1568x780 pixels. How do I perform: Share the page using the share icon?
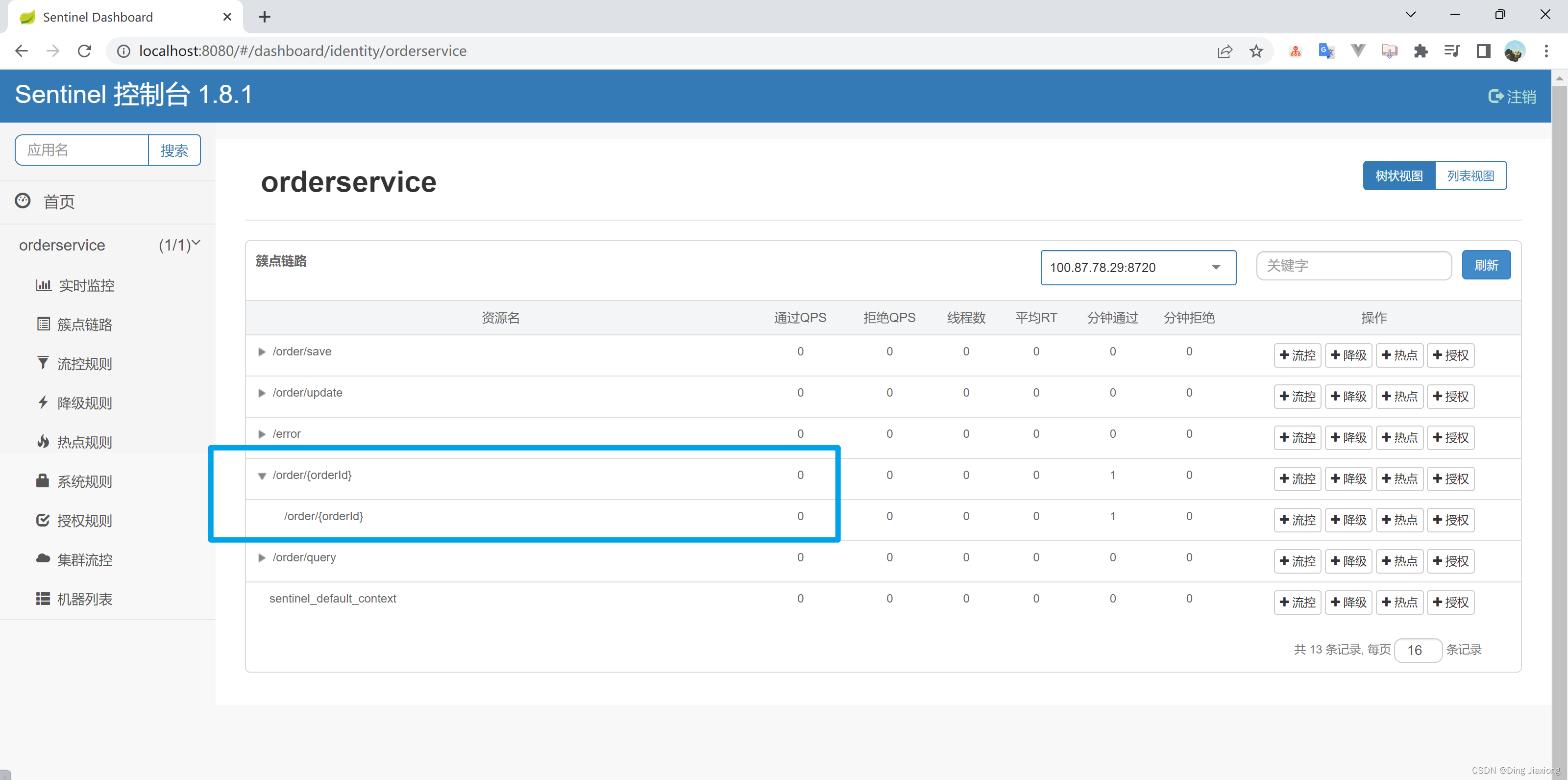pyautogui.click(x=1225, y=51)
